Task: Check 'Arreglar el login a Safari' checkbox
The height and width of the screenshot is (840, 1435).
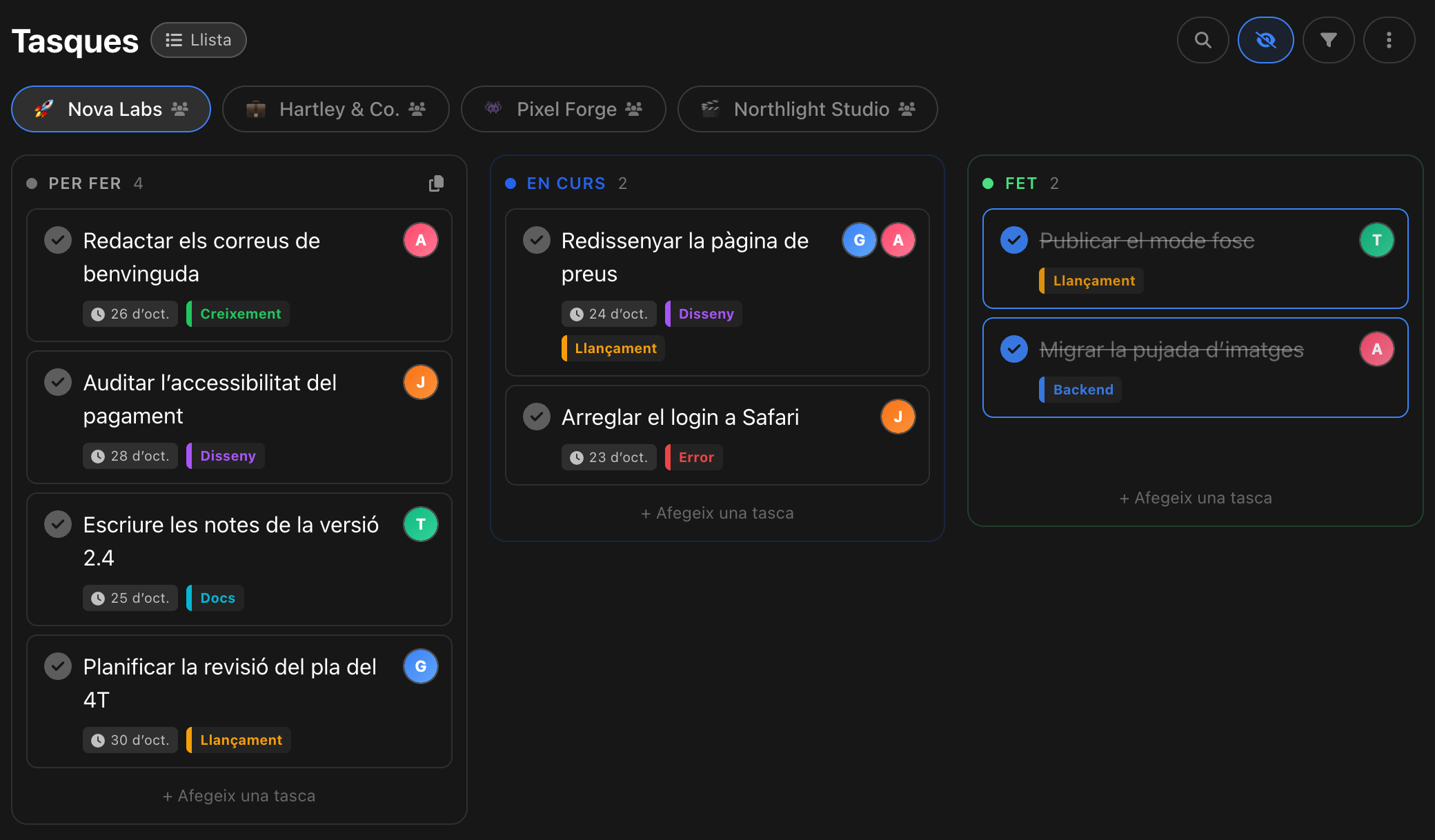Action: [x=536, y=417]
